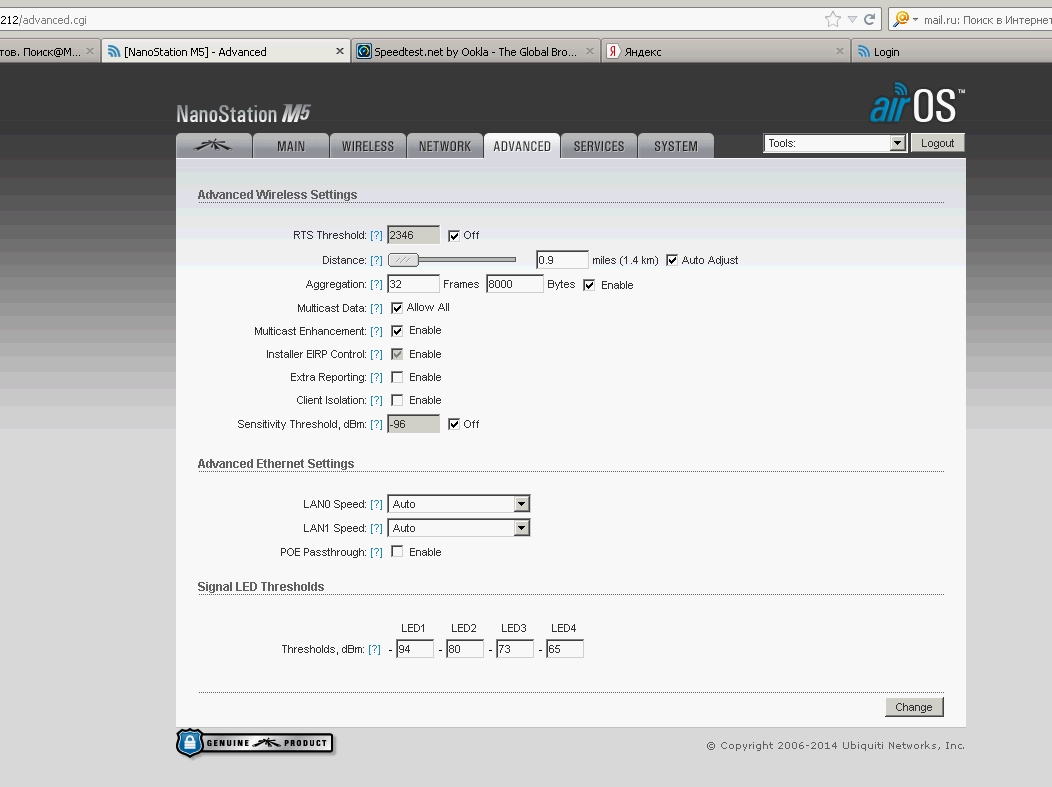
Task: Close the NanoStation M5 Advanced browser tab
Action: pyautogui.click(x=339, y=51)
